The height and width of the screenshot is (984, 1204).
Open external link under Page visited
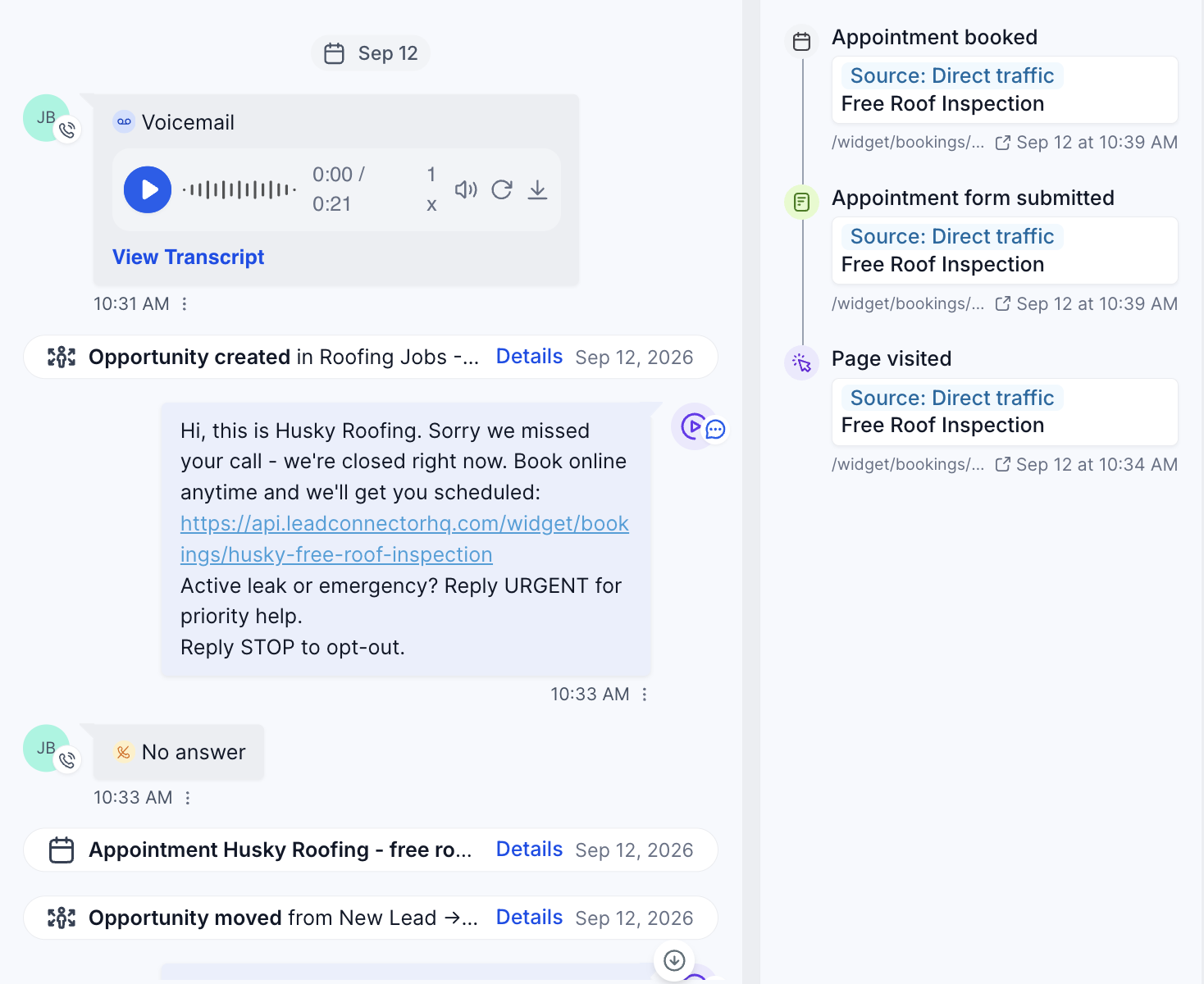point(1002,464)
